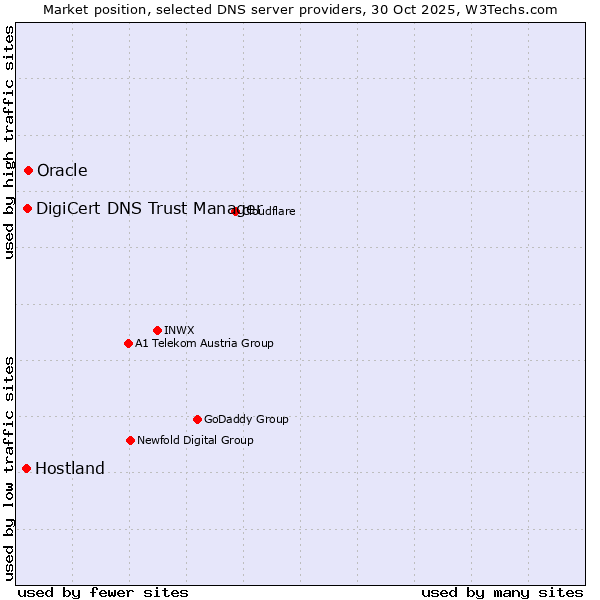
Task: Click the Hostland red diamond marker
Action: tap(26, 468)
